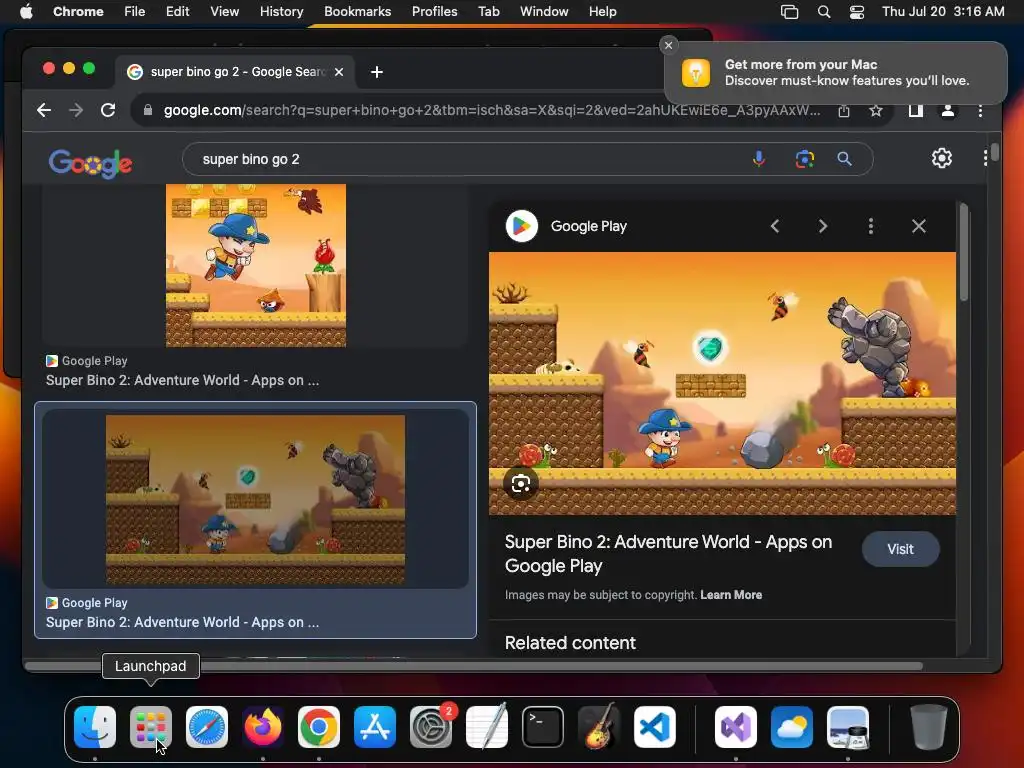This screenshot has width=1024, height=768.
Task: Open the Chrome side panel icon
Action: (x=916, y=111)
